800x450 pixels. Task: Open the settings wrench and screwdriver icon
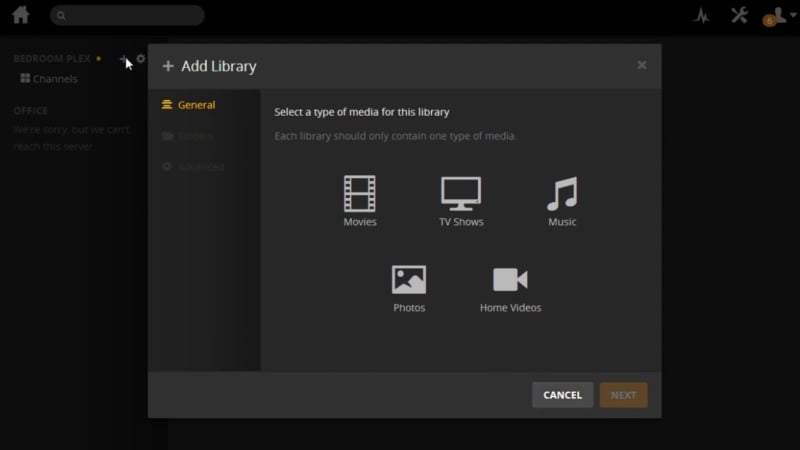click(739, 15)
